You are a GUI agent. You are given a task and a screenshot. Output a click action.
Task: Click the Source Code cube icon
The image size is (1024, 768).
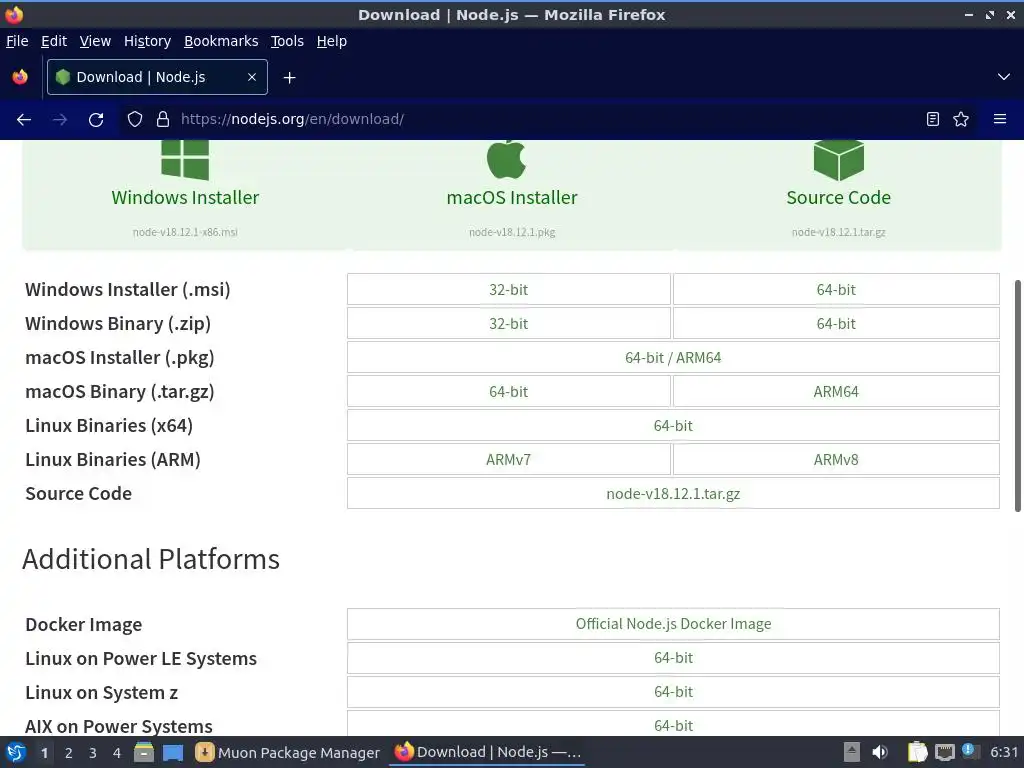[x=839, y=160]
